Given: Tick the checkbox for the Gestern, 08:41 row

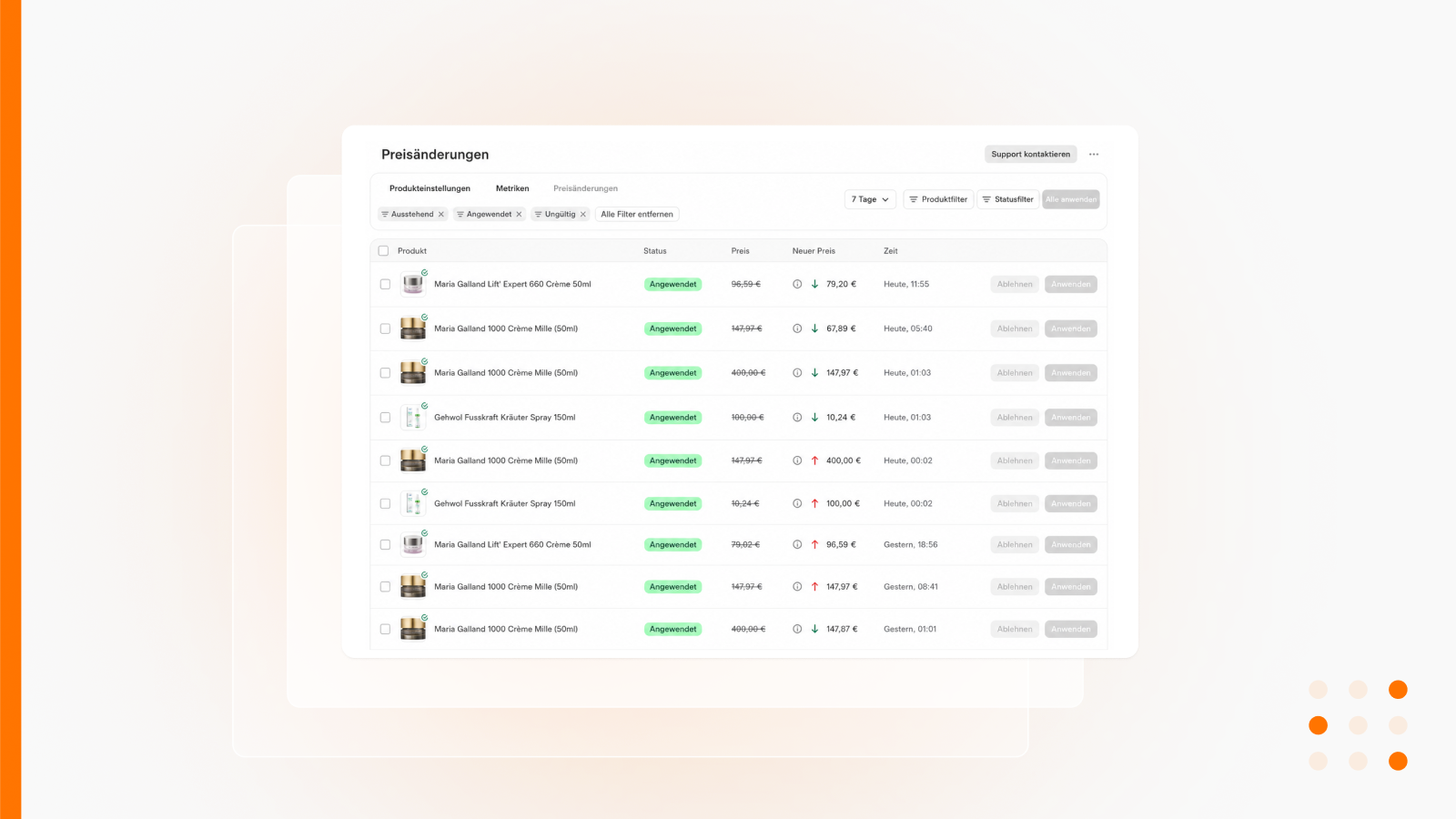Looking at the screenshot, I should [x=385, y=587].
